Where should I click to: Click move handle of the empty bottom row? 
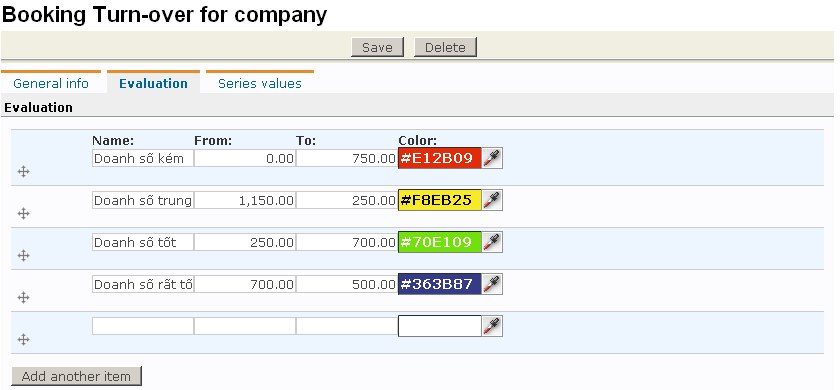tap(23, 339)
